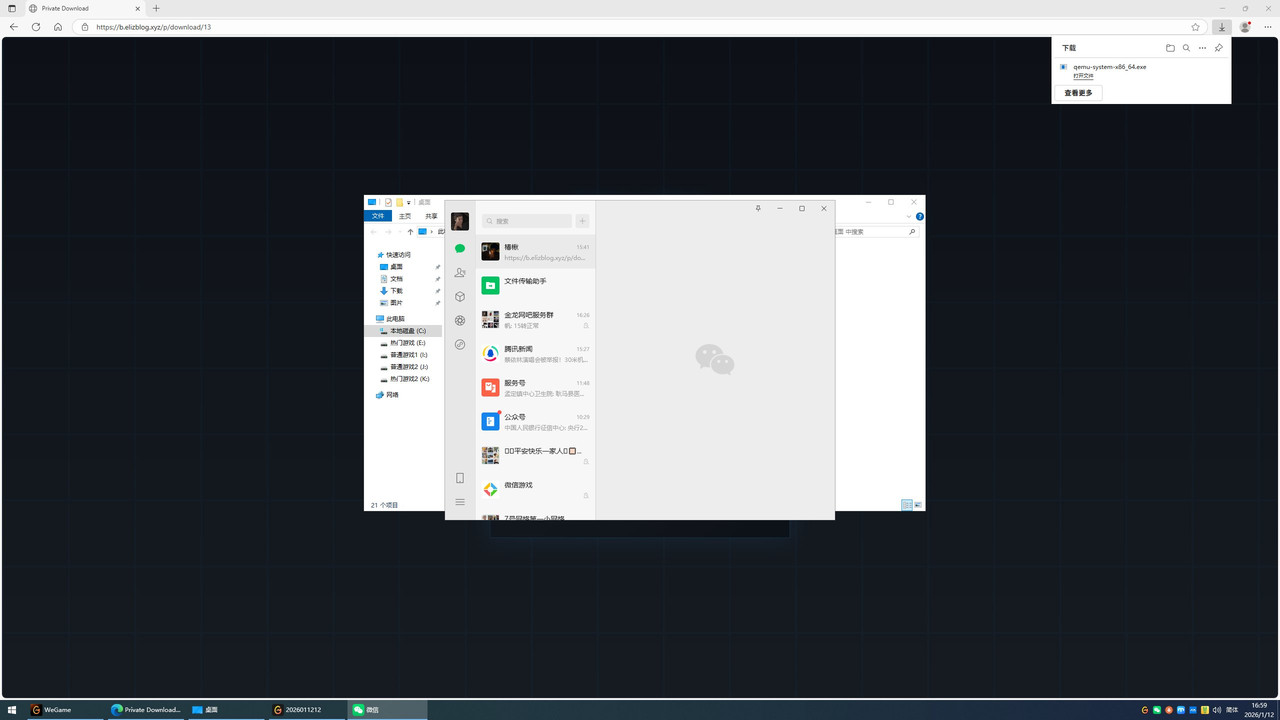This screenshot has width=1280, height=720.
Task: Open the WeChat Mini Programs sidebar icon
Action: click(x=460, y=344)
